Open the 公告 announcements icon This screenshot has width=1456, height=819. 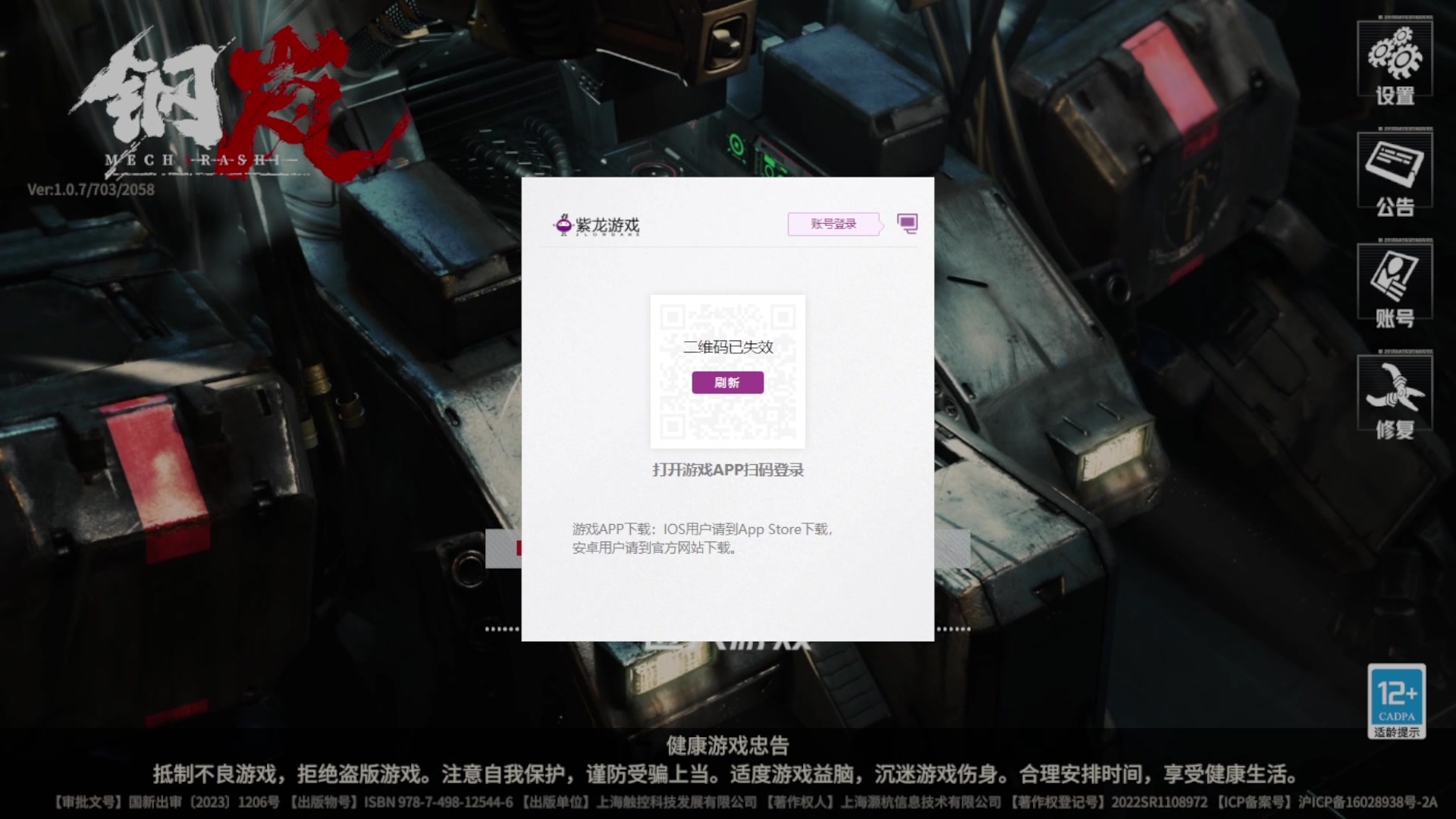[x=1395, y=174]
